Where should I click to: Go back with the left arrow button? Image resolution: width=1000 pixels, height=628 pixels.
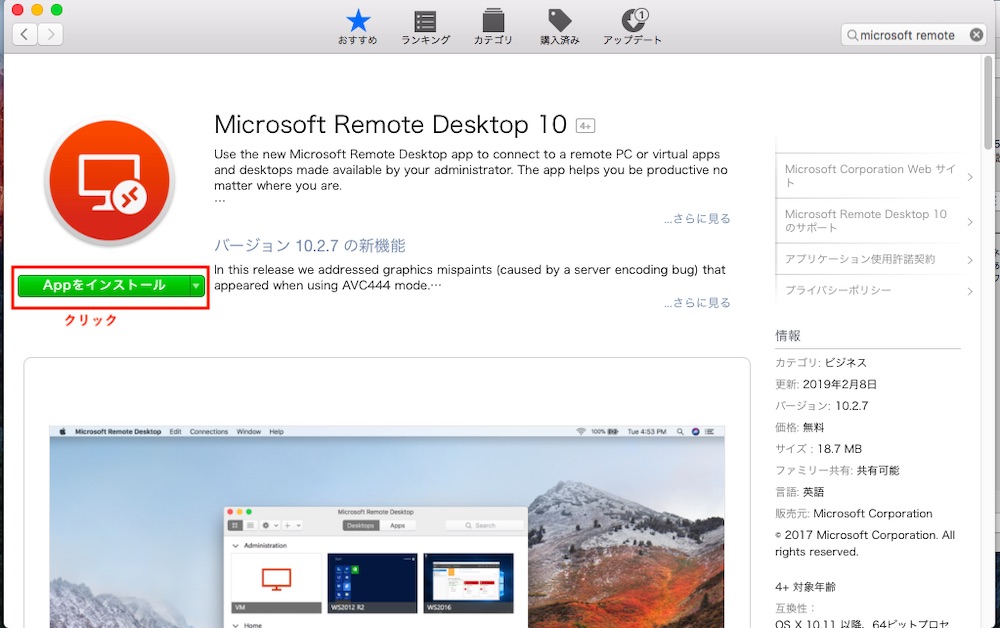[25, 34]
